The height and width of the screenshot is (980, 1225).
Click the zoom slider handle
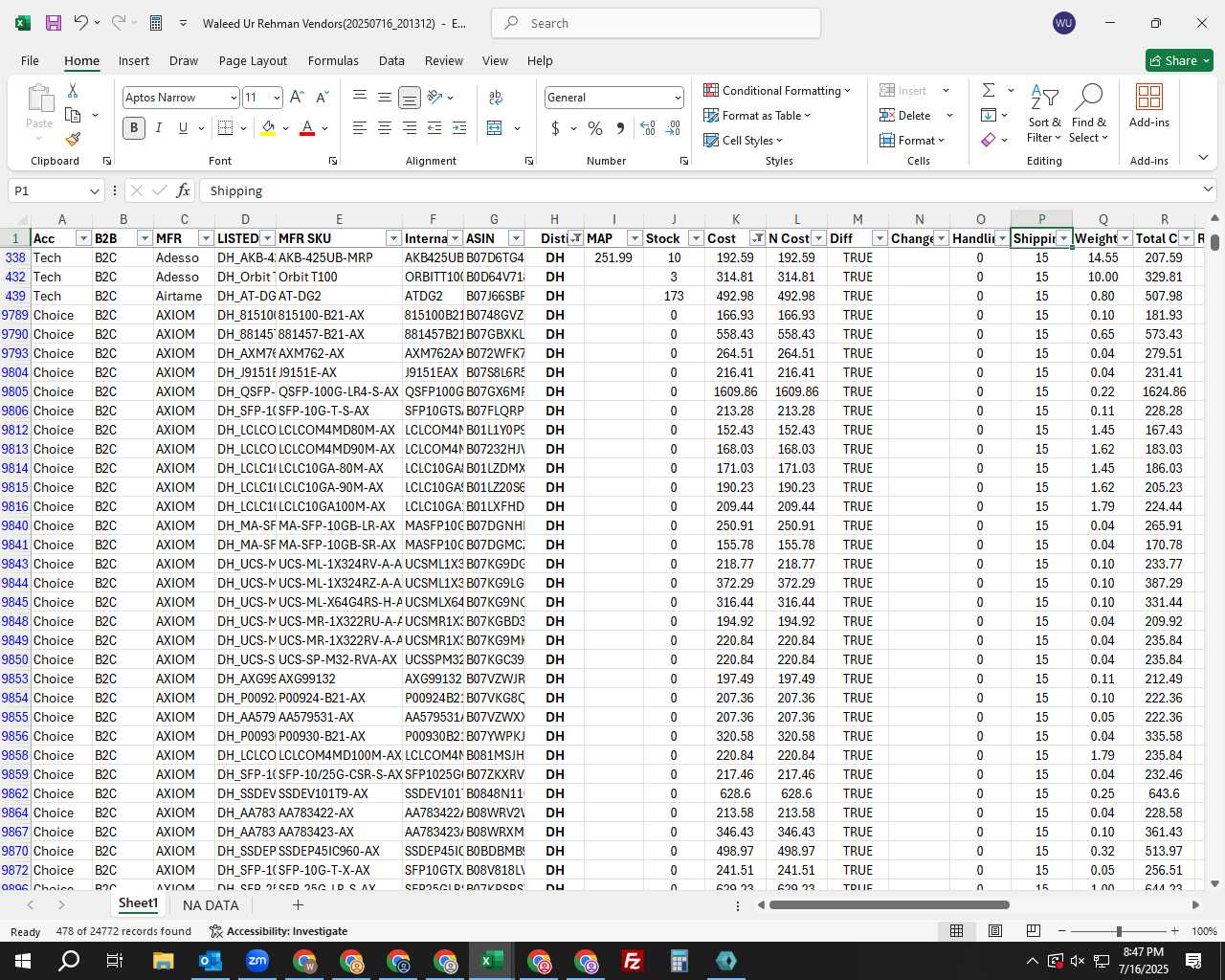pos(1119,931)
